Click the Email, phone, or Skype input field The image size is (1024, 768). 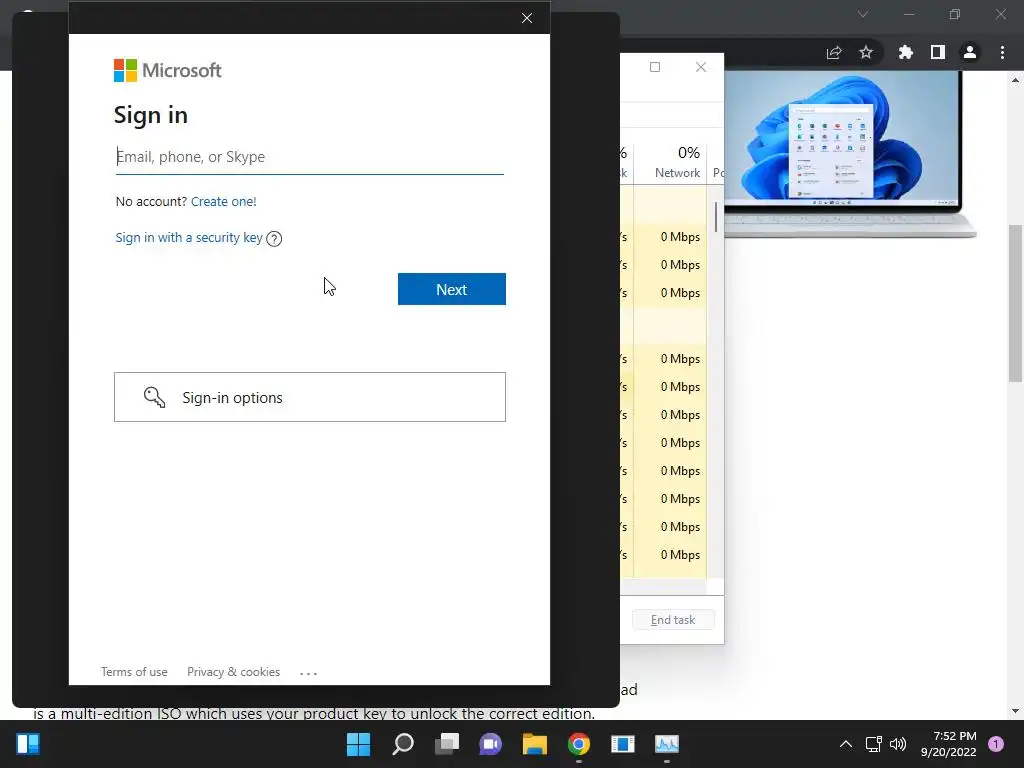point(310,157)
